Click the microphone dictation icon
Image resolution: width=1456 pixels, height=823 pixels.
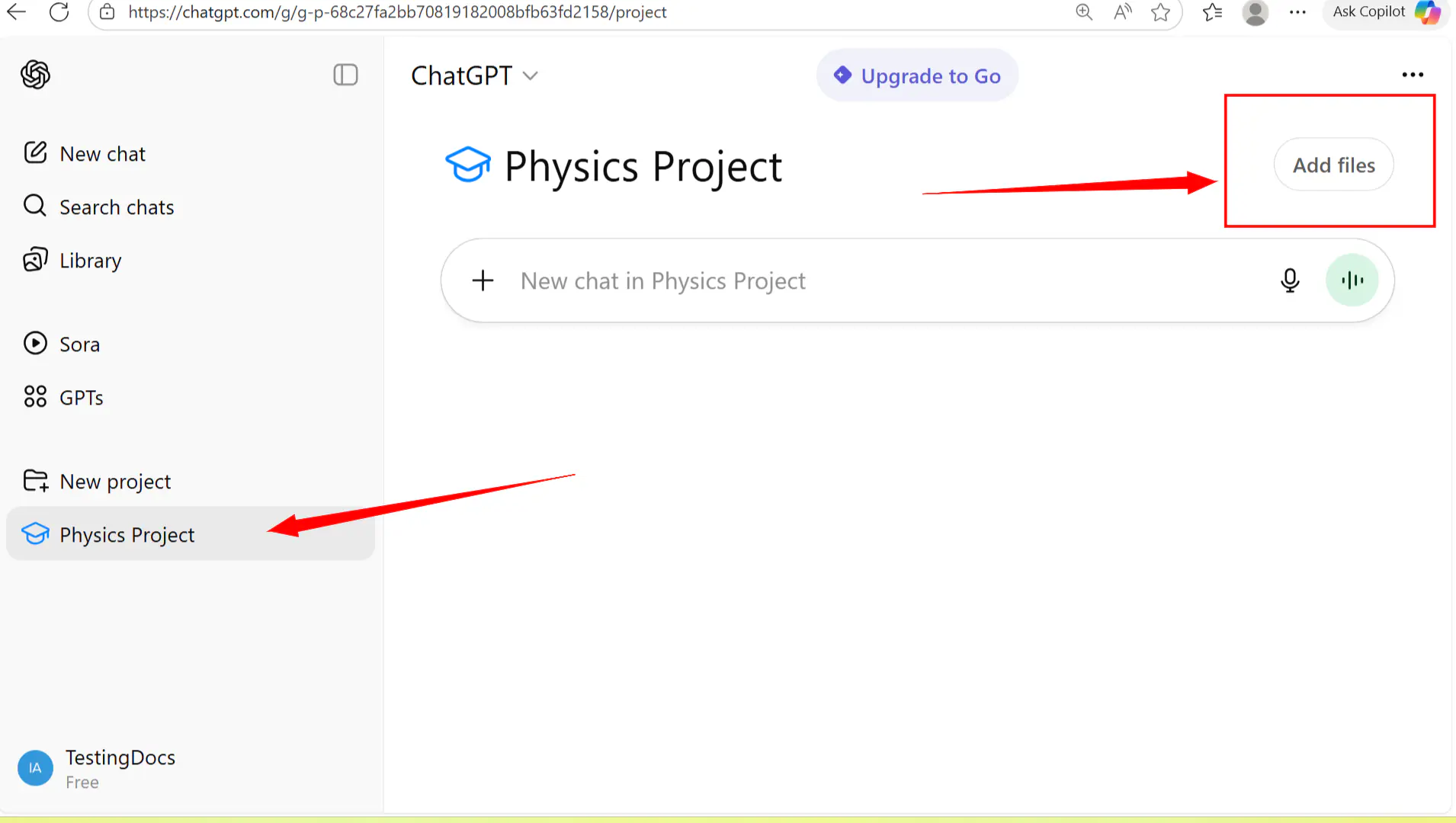[1290, 280]
